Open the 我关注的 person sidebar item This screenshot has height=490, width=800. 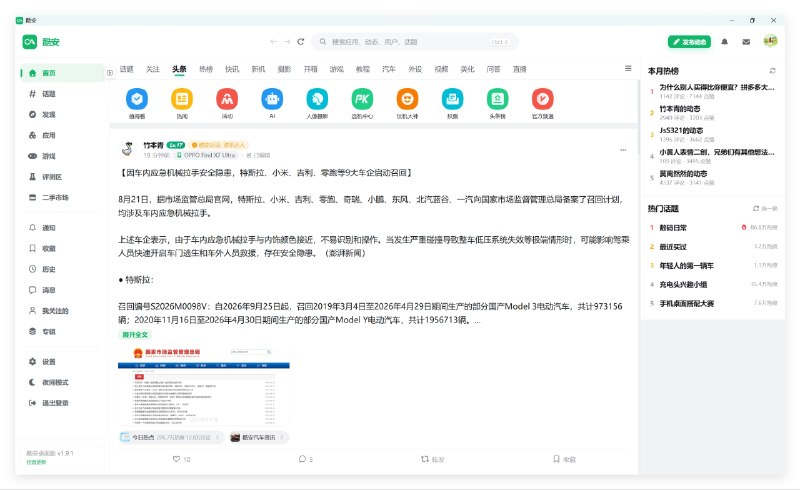61,311
